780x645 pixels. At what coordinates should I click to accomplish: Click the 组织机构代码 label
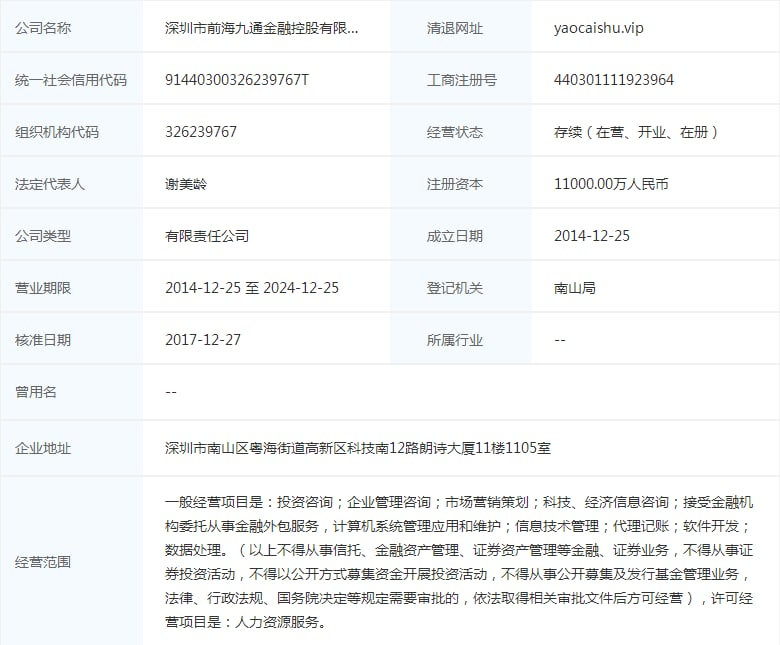pyautogui.click(x=57, y=132)
